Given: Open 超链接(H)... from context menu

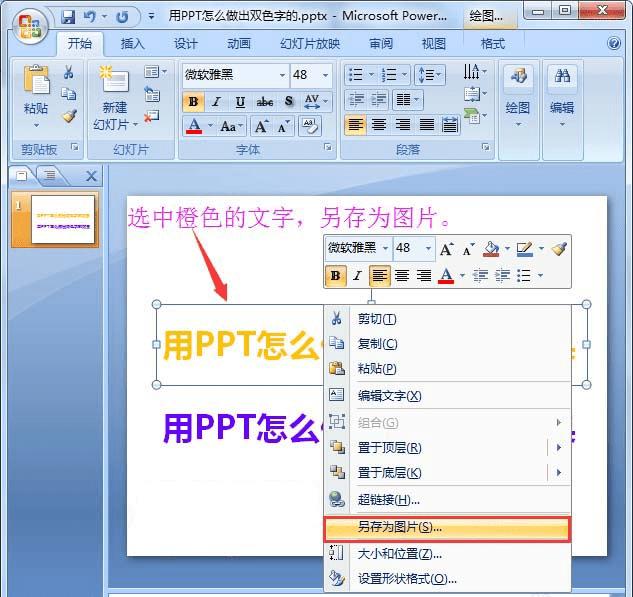Looking at the screenshot, I should coord(447,500).
